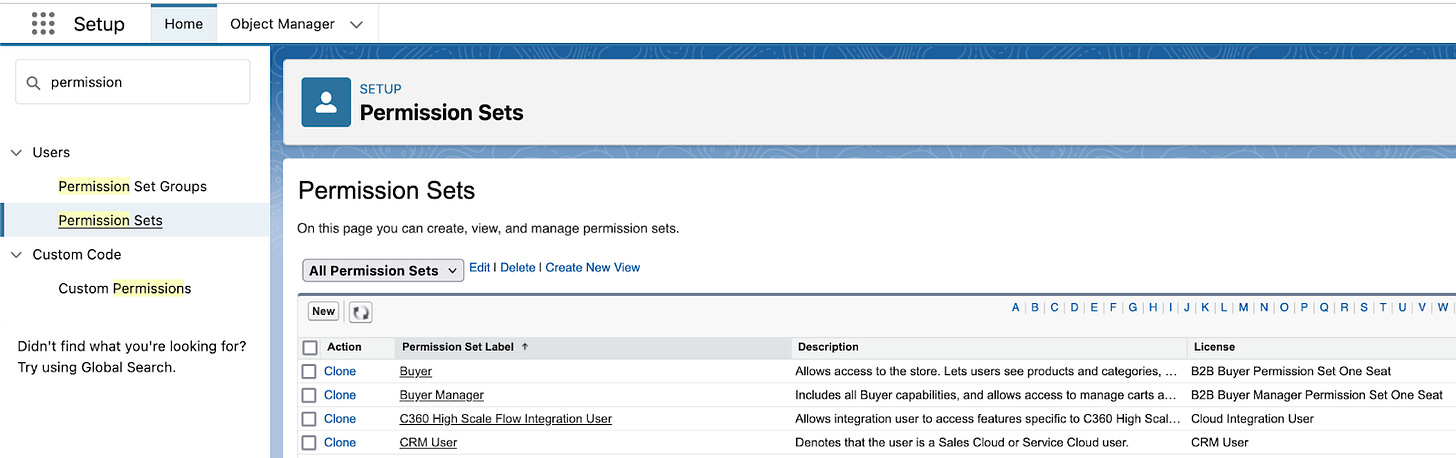Filter list by letter U
Screen dimensions: 1456x458
1402,308
